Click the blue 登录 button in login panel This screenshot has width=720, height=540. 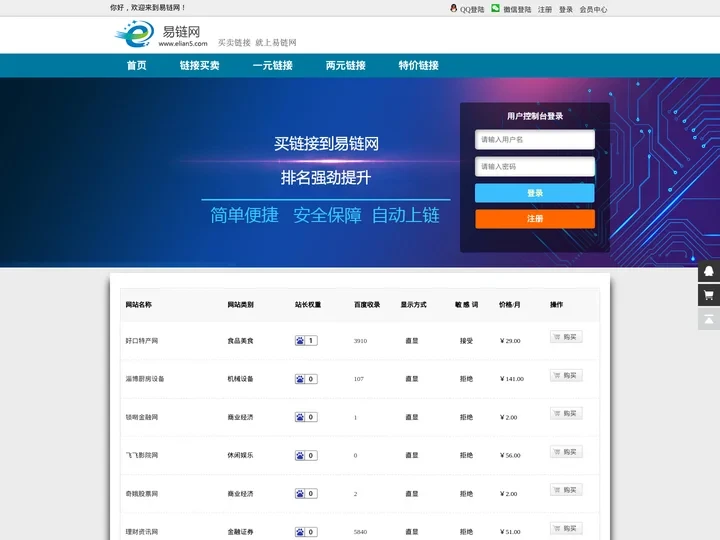coord(534,193)
